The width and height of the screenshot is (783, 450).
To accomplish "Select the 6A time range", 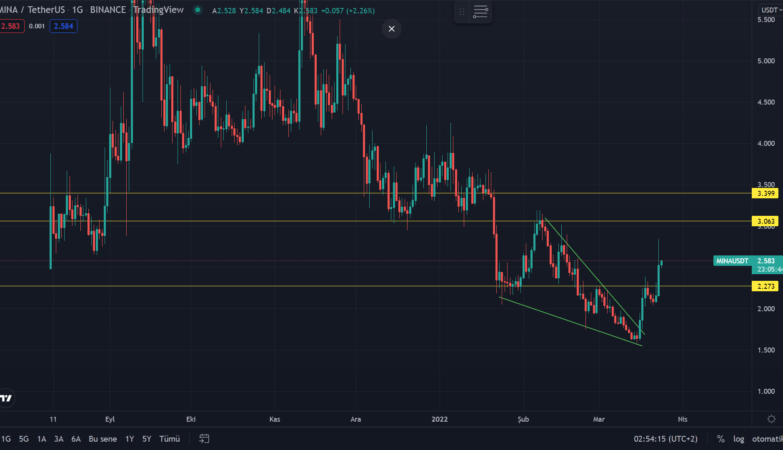I will coord(75,439).
